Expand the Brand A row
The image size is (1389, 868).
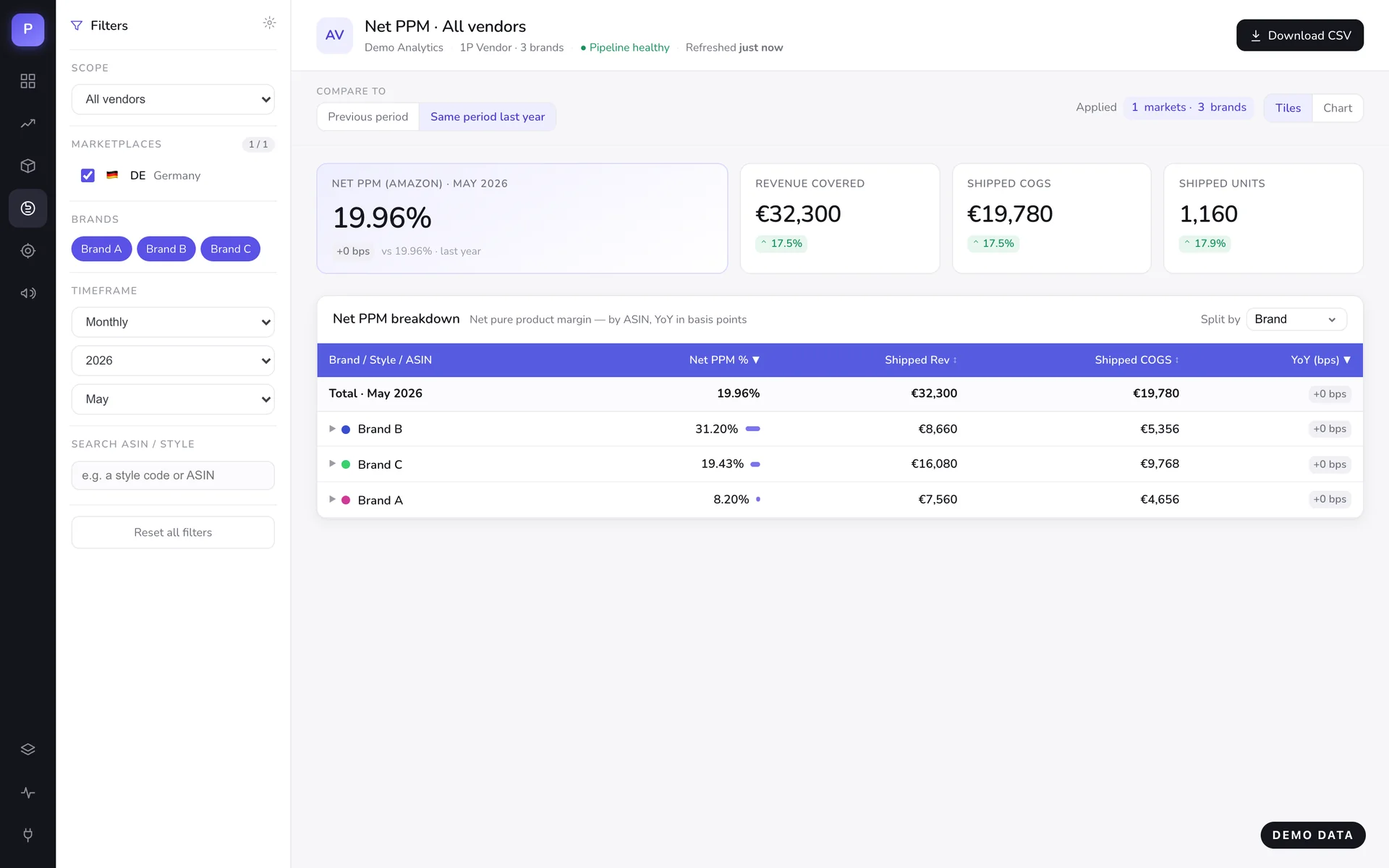tap(332, 499)
